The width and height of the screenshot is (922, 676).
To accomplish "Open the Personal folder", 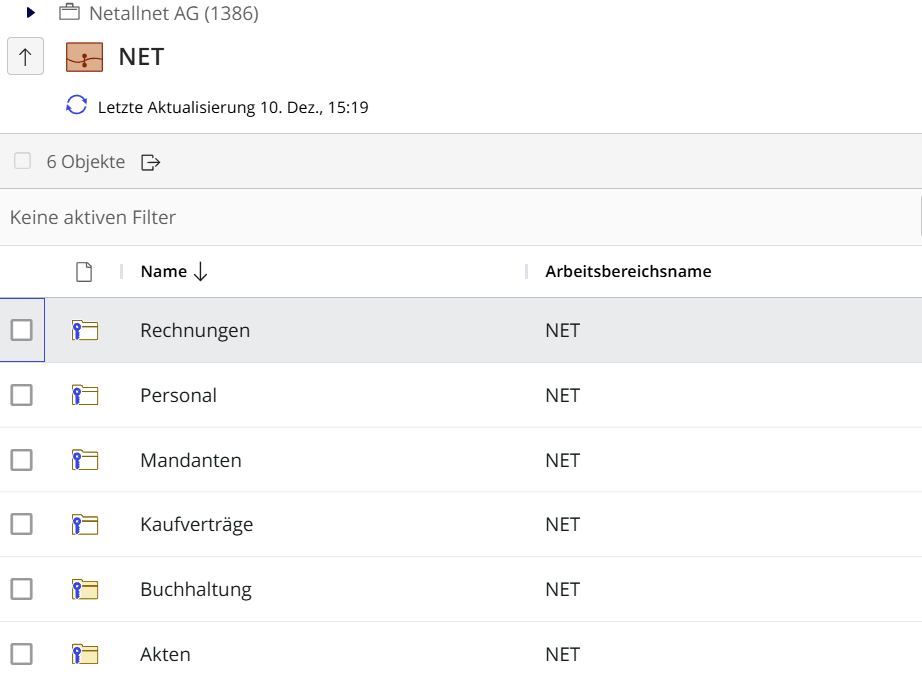I will coord(178,395).
